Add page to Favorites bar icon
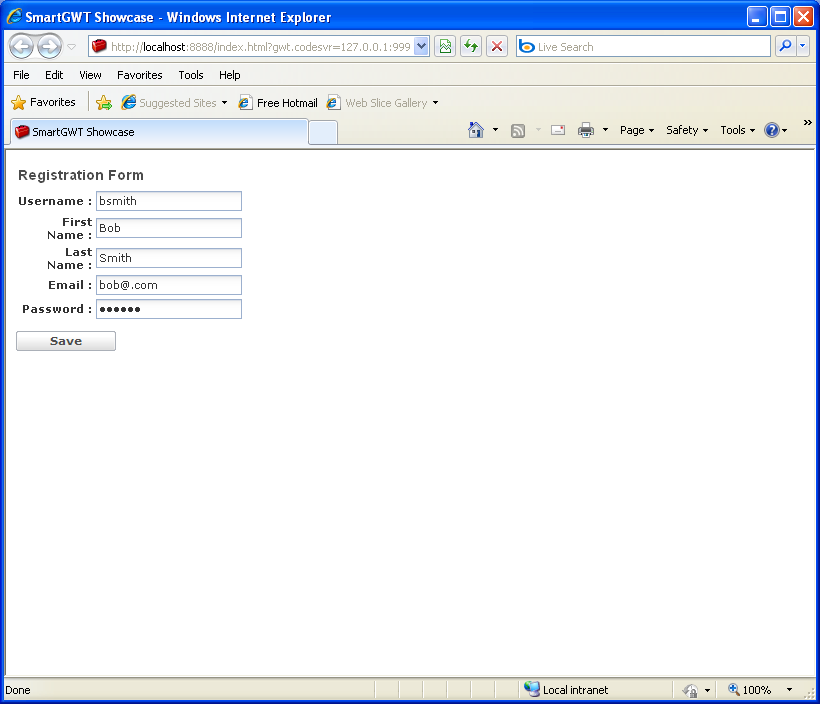Screen dimensions: 820x704 click(104, 103)
